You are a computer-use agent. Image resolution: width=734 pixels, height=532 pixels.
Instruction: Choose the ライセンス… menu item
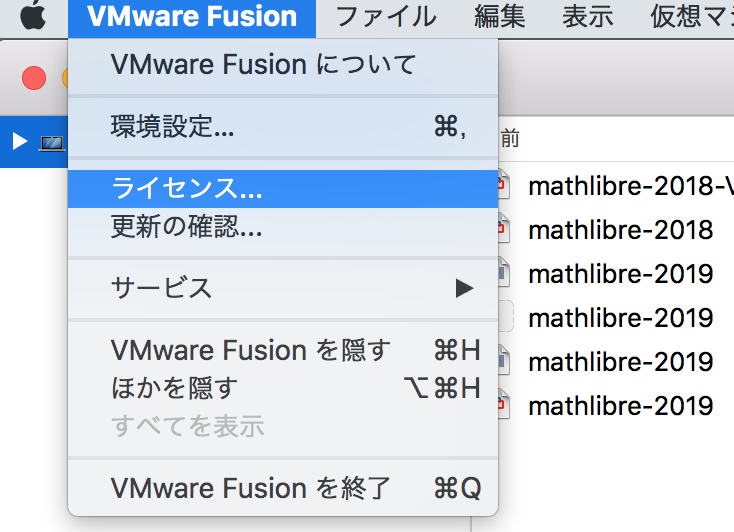(x=187, y=188)
